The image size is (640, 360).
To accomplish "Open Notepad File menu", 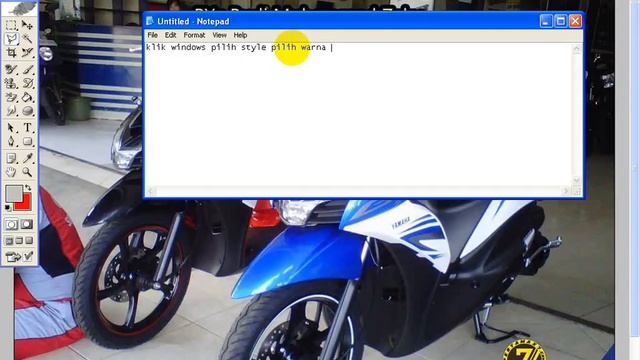I will [x=153, y=35].
